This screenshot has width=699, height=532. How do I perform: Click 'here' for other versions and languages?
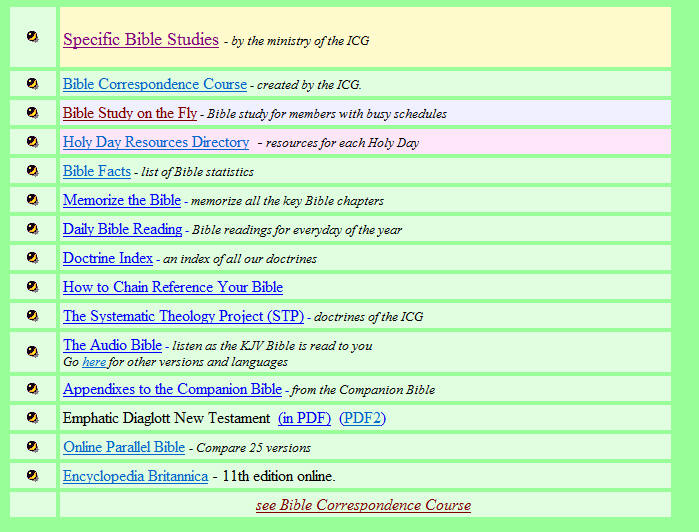tap(94, 362)
